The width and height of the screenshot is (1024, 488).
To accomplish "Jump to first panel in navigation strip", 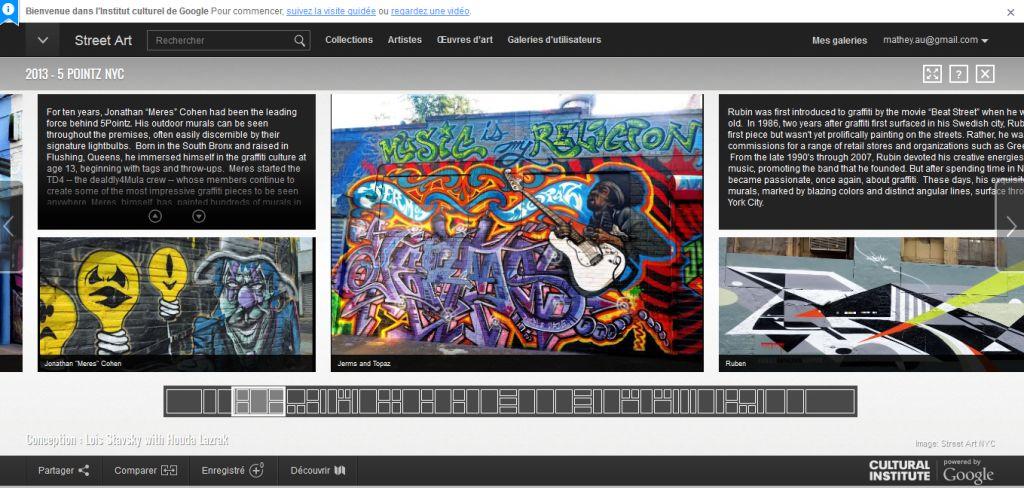I will coord(183,401).
